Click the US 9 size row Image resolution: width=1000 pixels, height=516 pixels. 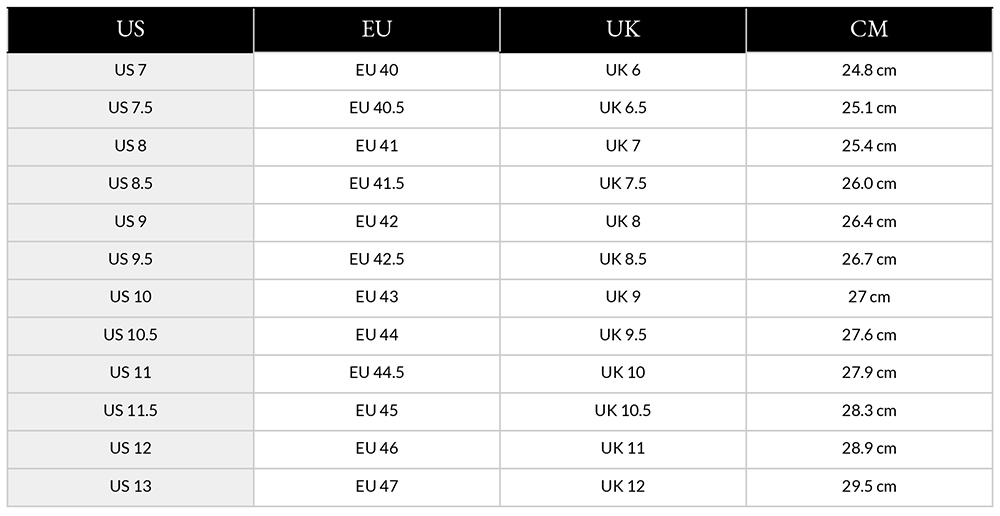click(500, 222)
